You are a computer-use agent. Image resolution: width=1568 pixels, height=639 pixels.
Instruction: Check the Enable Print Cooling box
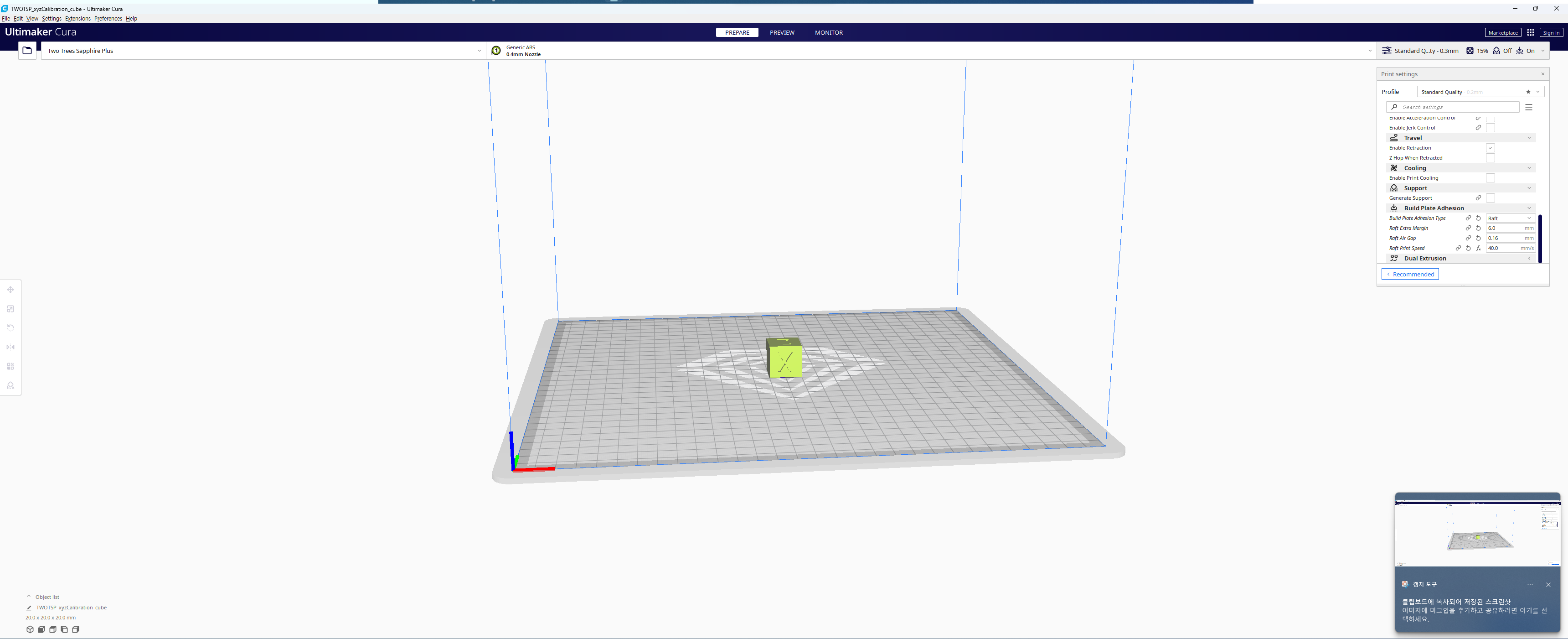tap(1490, 178)
